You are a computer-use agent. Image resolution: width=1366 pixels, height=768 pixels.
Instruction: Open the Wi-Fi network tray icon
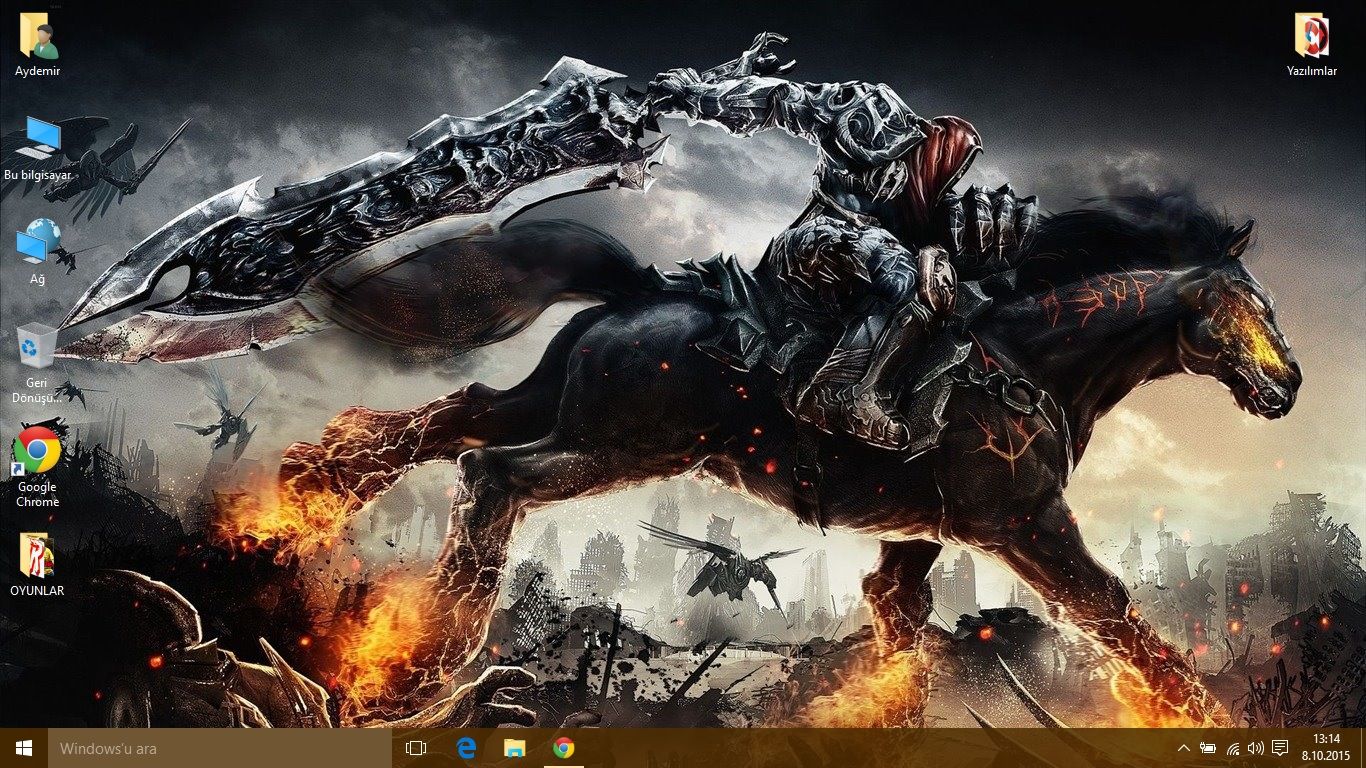[1232, 748]
